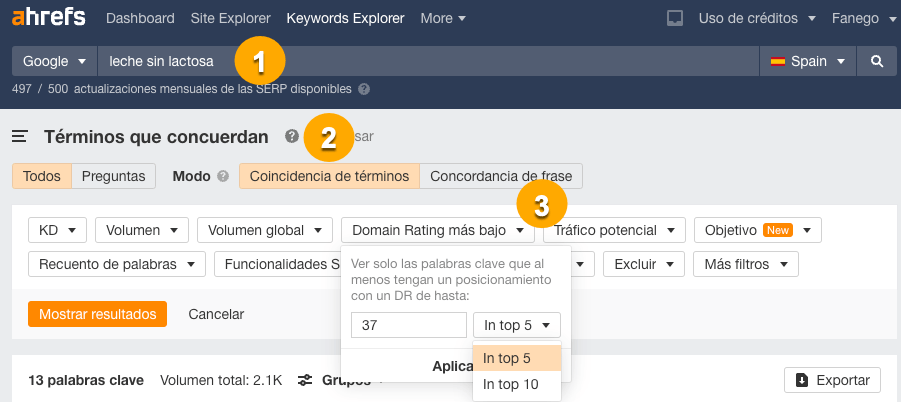This screenshot has height=402, width=901.
Task: Select the Todos toggle
Action: tap(41, 176)
